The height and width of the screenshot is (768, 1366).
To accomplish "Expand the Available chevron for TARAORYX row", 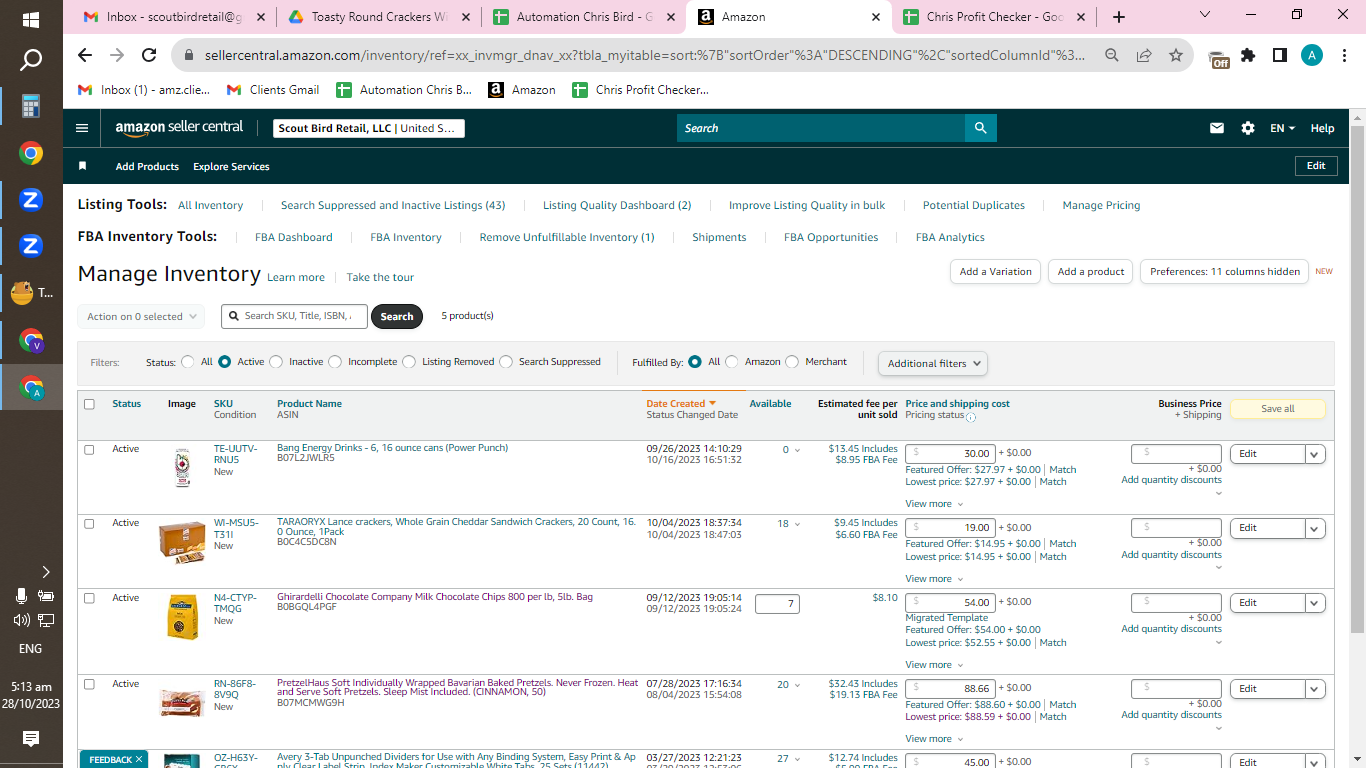I will [797, 524].
